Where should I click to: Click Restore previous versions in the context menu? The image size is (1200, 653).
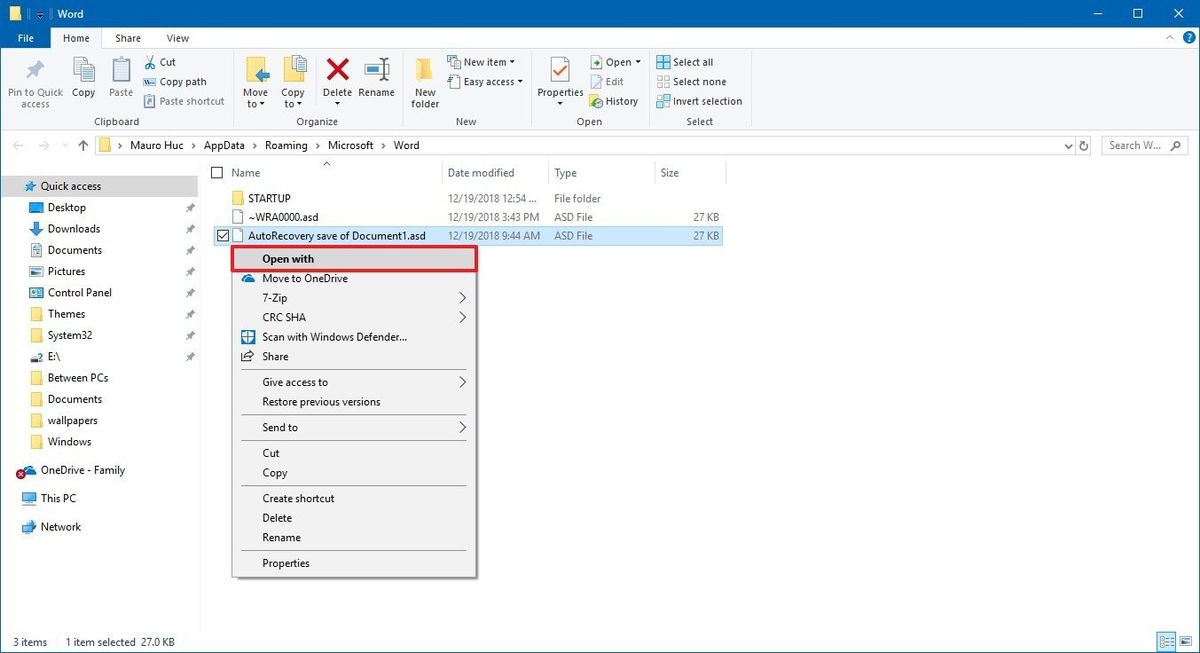pos(322,401)
